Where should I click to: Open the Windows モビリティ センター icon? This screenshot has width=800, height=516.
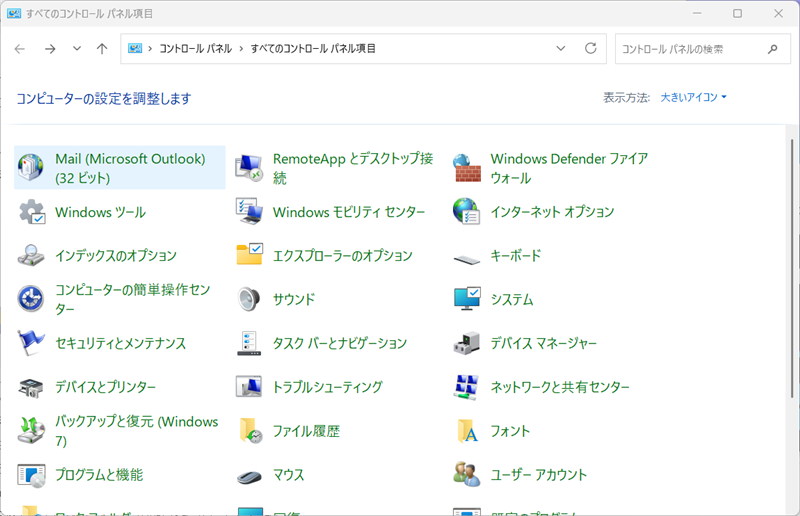249,212
